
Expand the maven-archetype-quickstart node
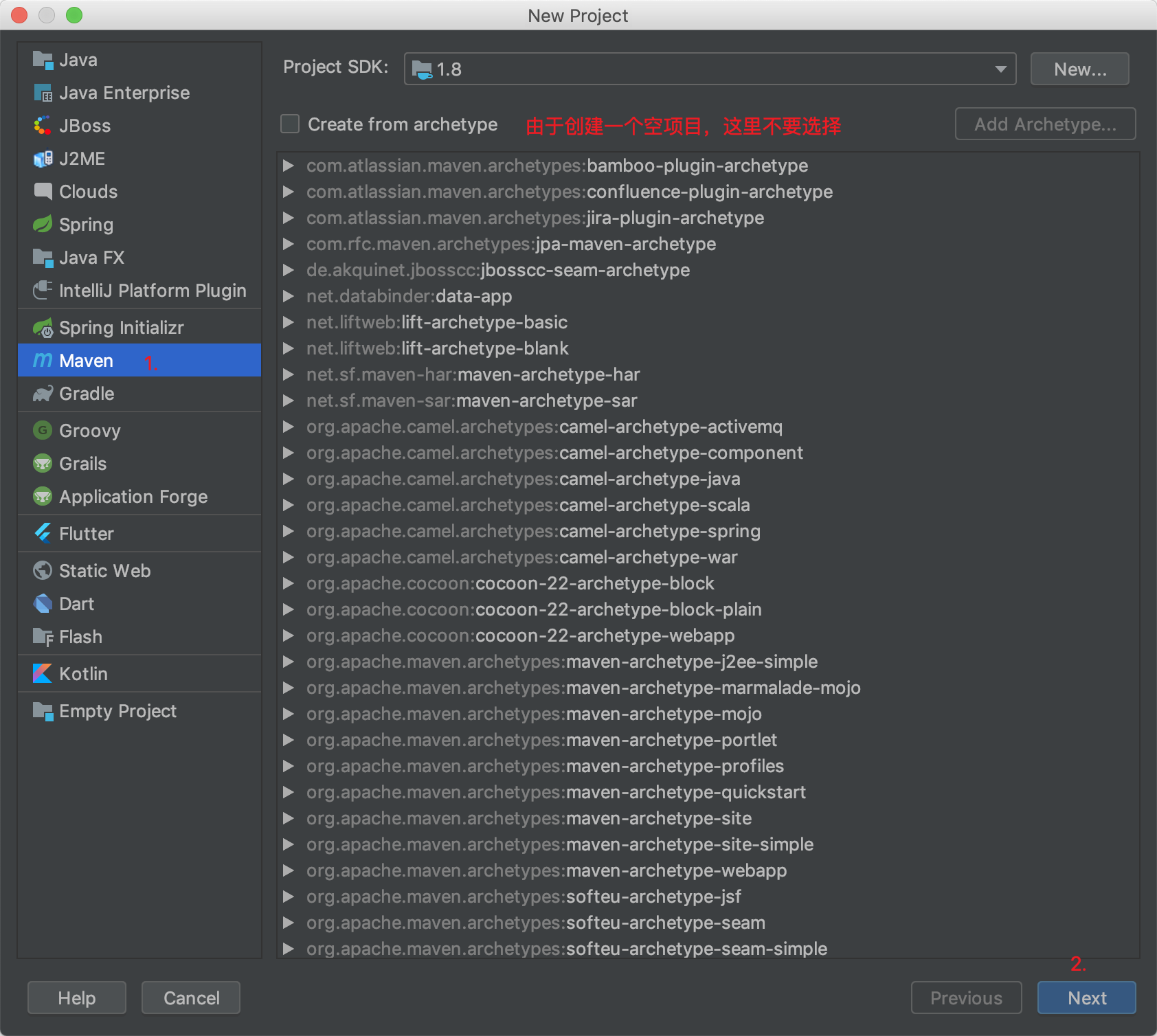tap(289, 792)
